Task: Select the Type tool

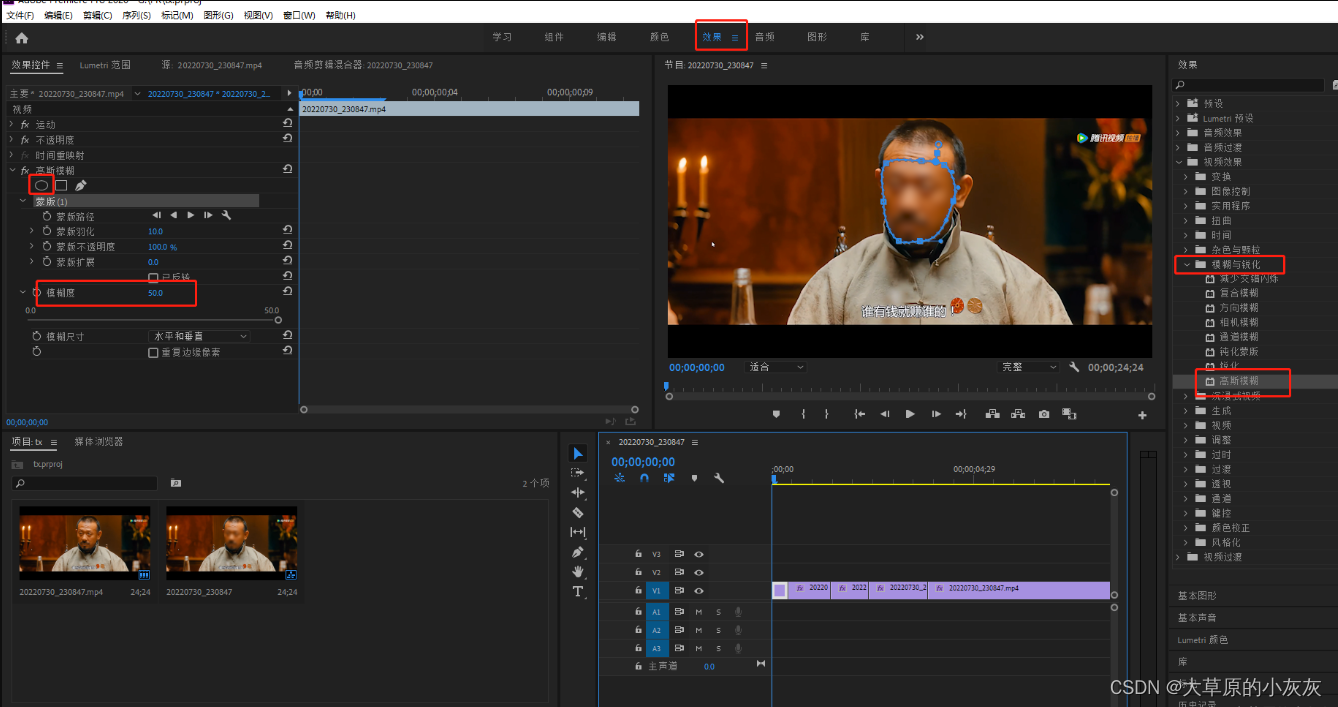Action: click(578, 591)
